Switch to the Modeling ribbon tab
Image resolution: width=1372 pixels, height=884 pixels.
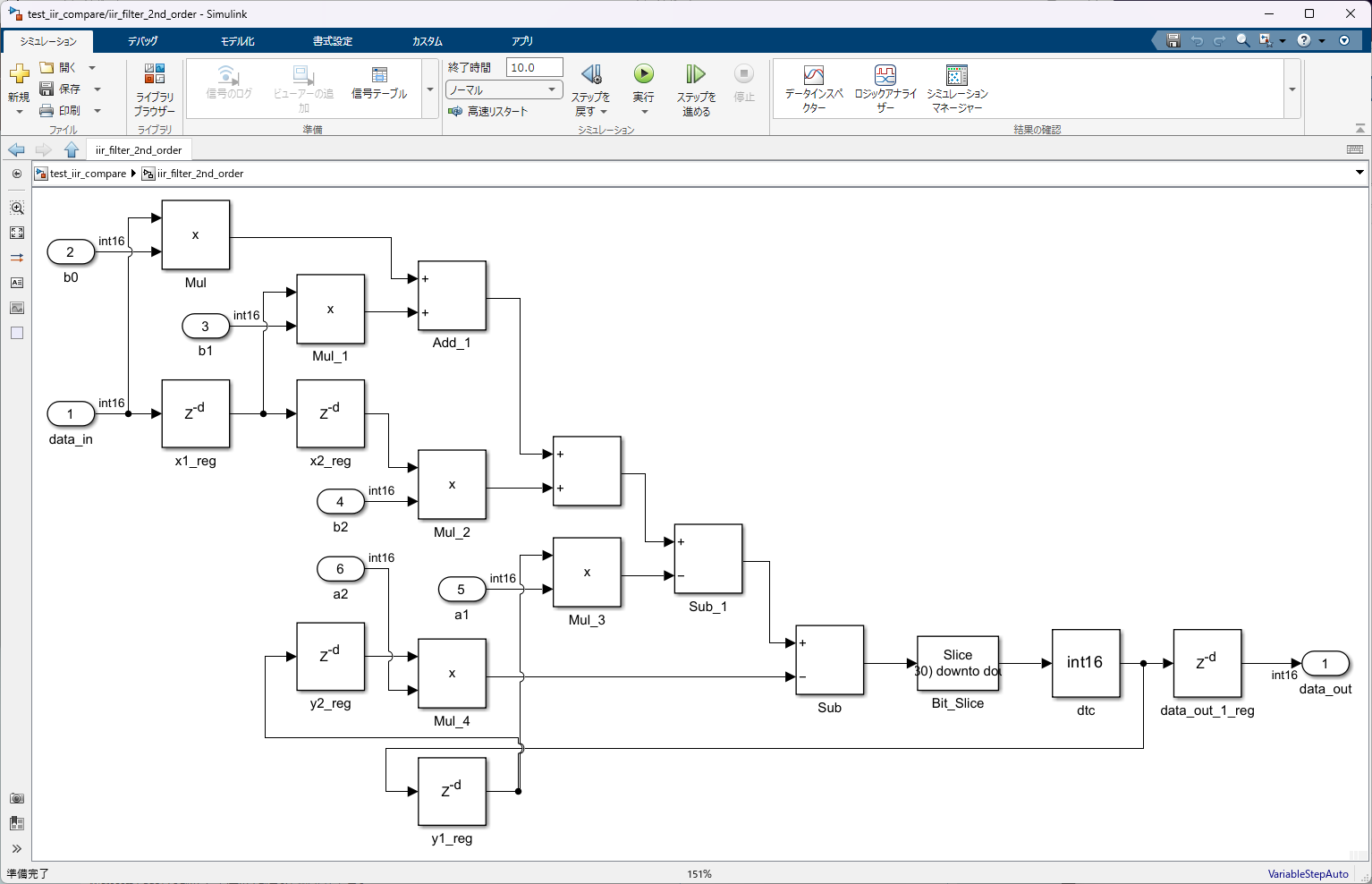pos(238,41)
